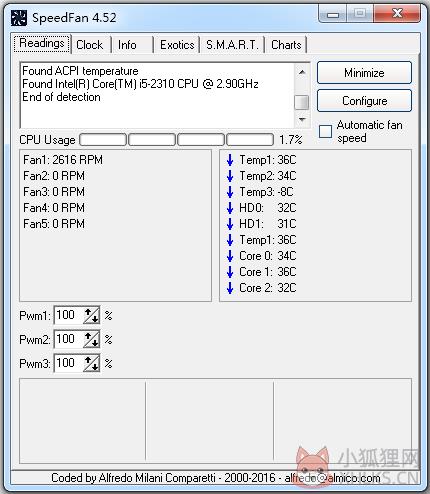Image resolution: width=430 pixels, height=494 pixels.
Task: Select the 'Fan1: 2616 RPM' reading
Action: [63, 160]
